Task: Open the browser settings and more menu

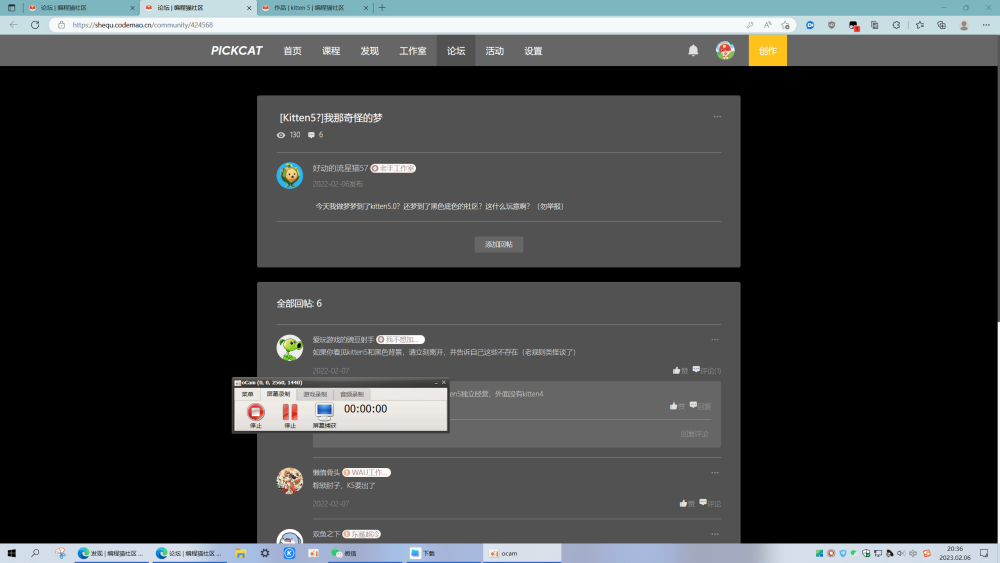Action: click(986, 25)
